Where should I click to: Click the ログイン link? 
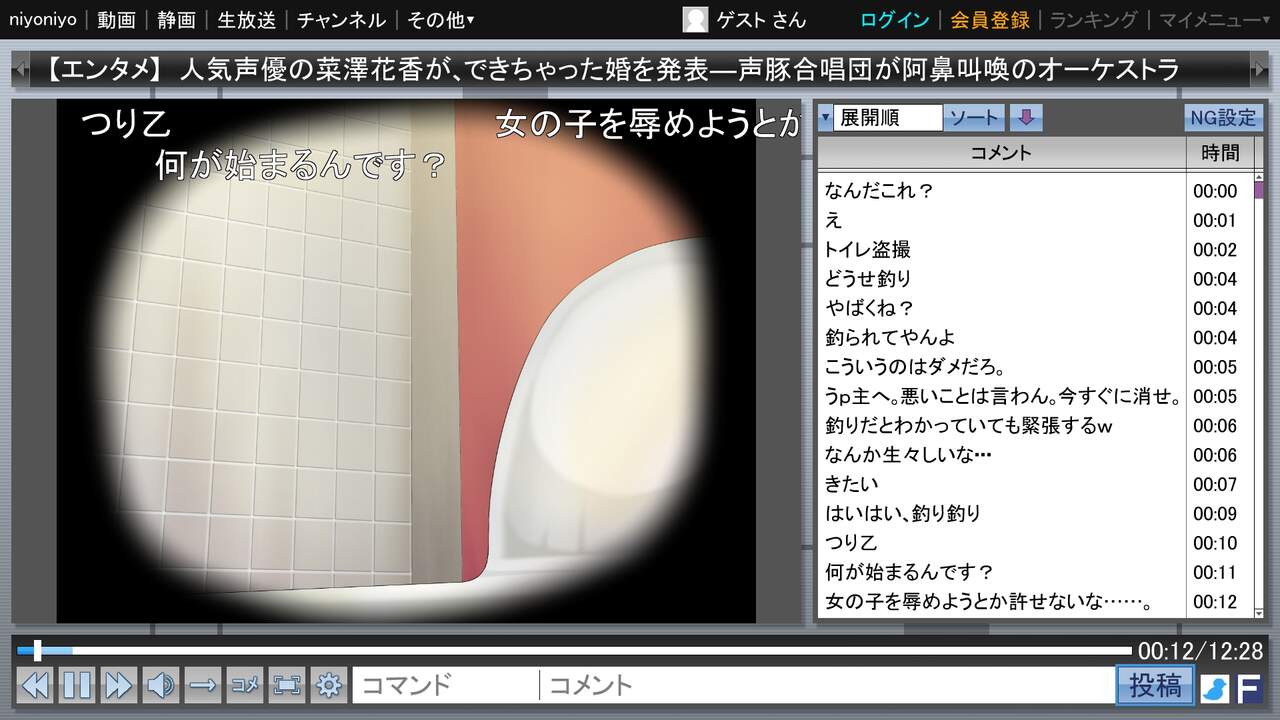tap(894, 20)
